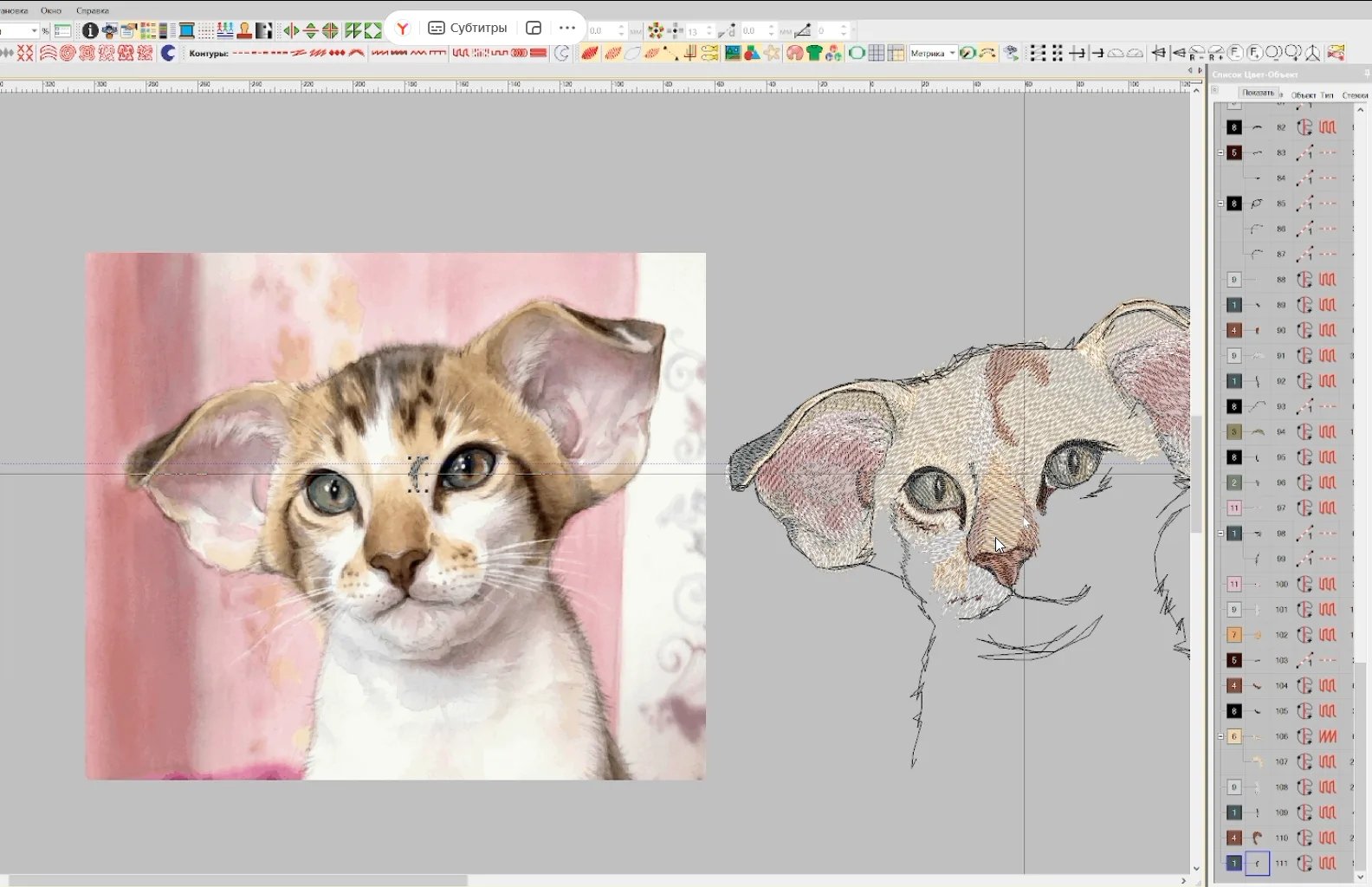Open the Справка menu
The image size is (1372, 887).
tap(93, 10)
